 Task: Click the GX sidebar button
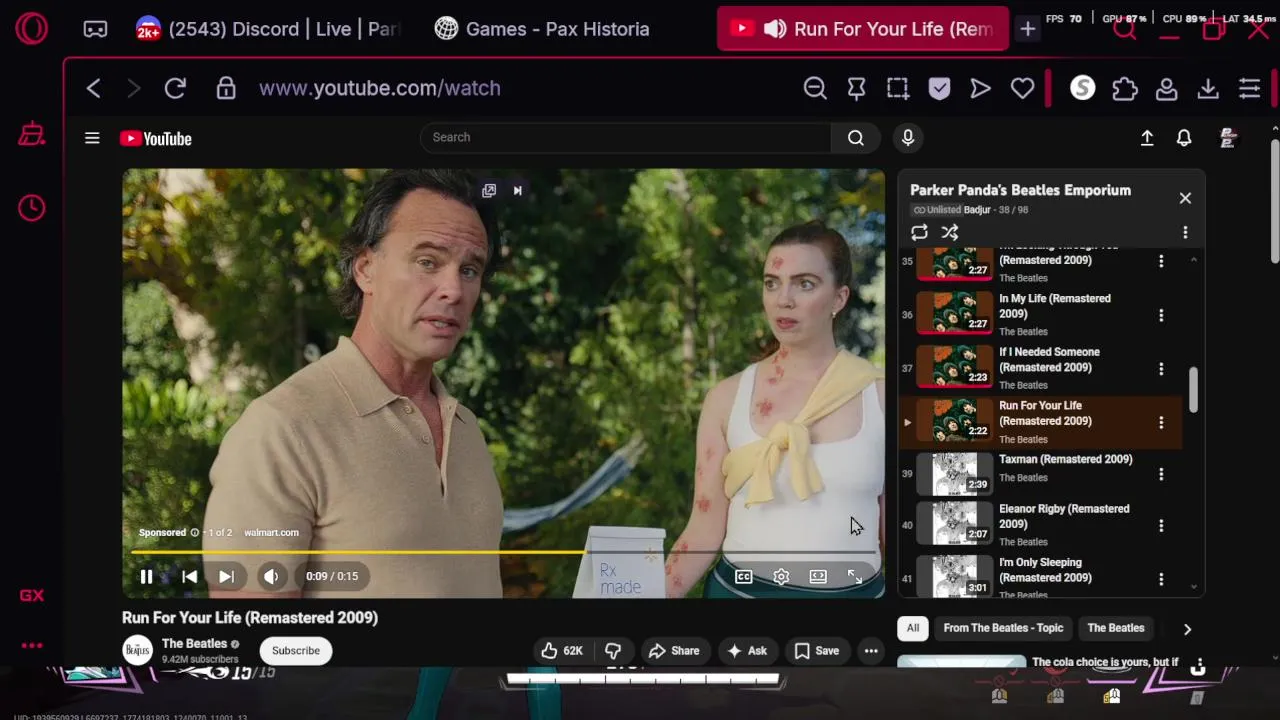click(31, 595)
